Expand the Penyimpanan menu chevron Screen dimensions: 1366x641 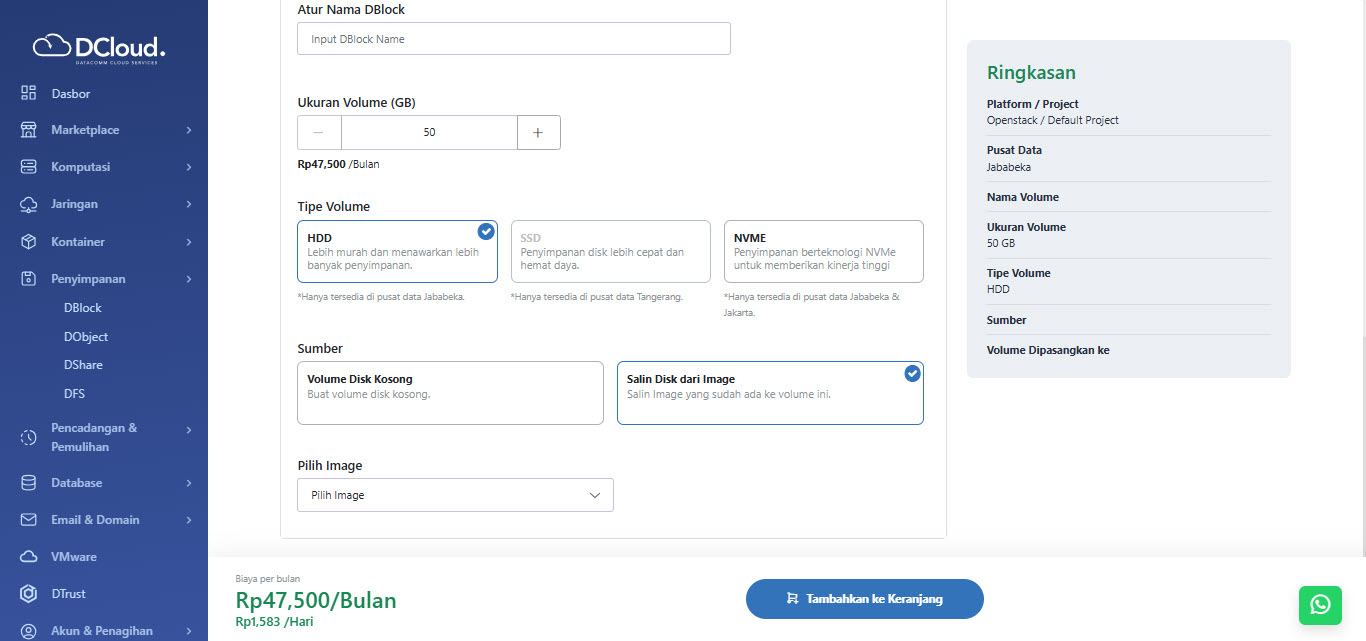[189, 279]
